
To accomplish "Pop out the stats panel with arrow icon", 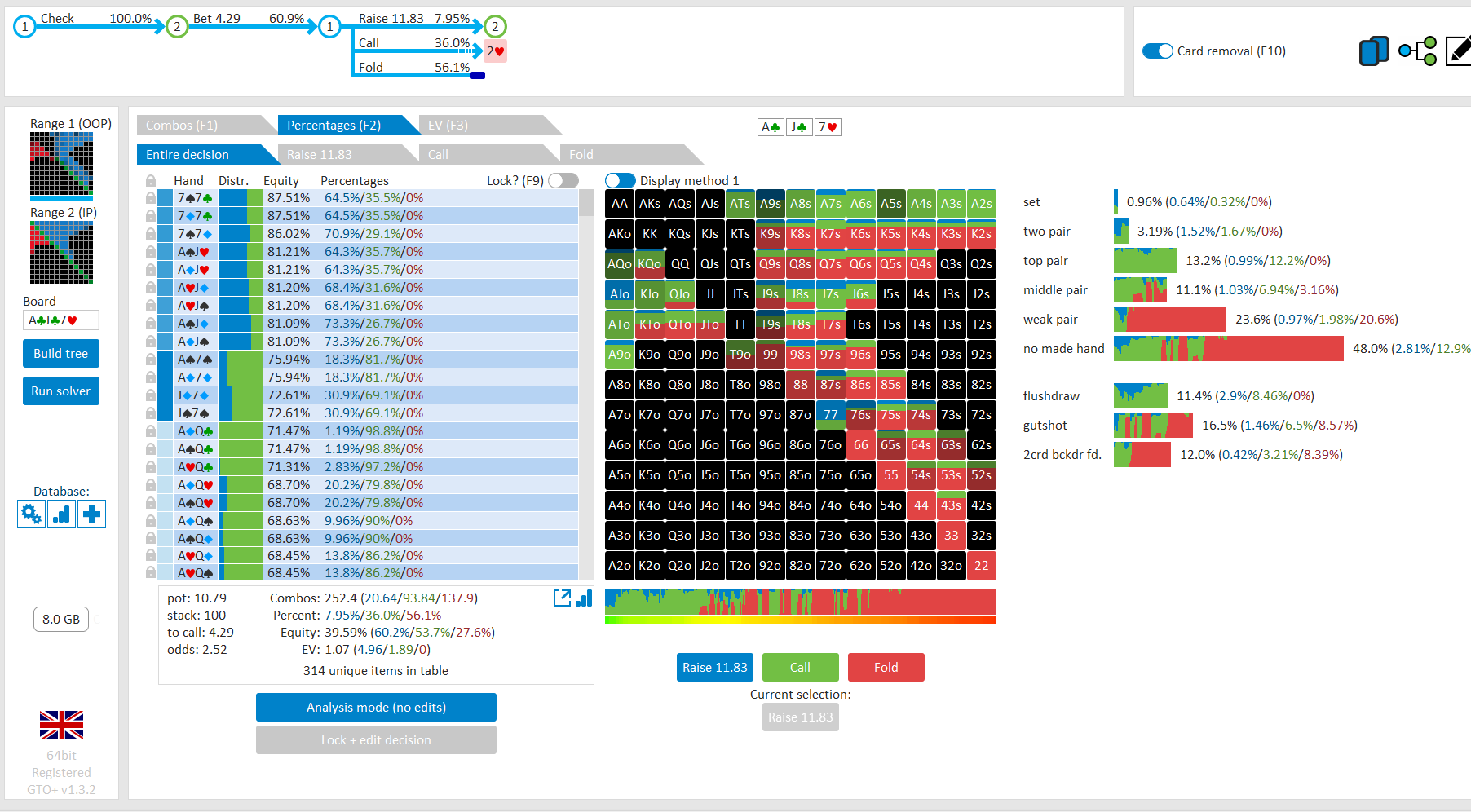I will click(x=561, y=598).
